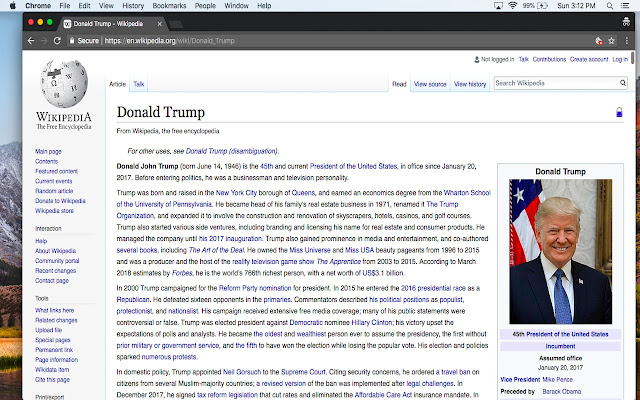Click the Hillary Clinton link
Screen dimensions: 640x400
[372, 322]
